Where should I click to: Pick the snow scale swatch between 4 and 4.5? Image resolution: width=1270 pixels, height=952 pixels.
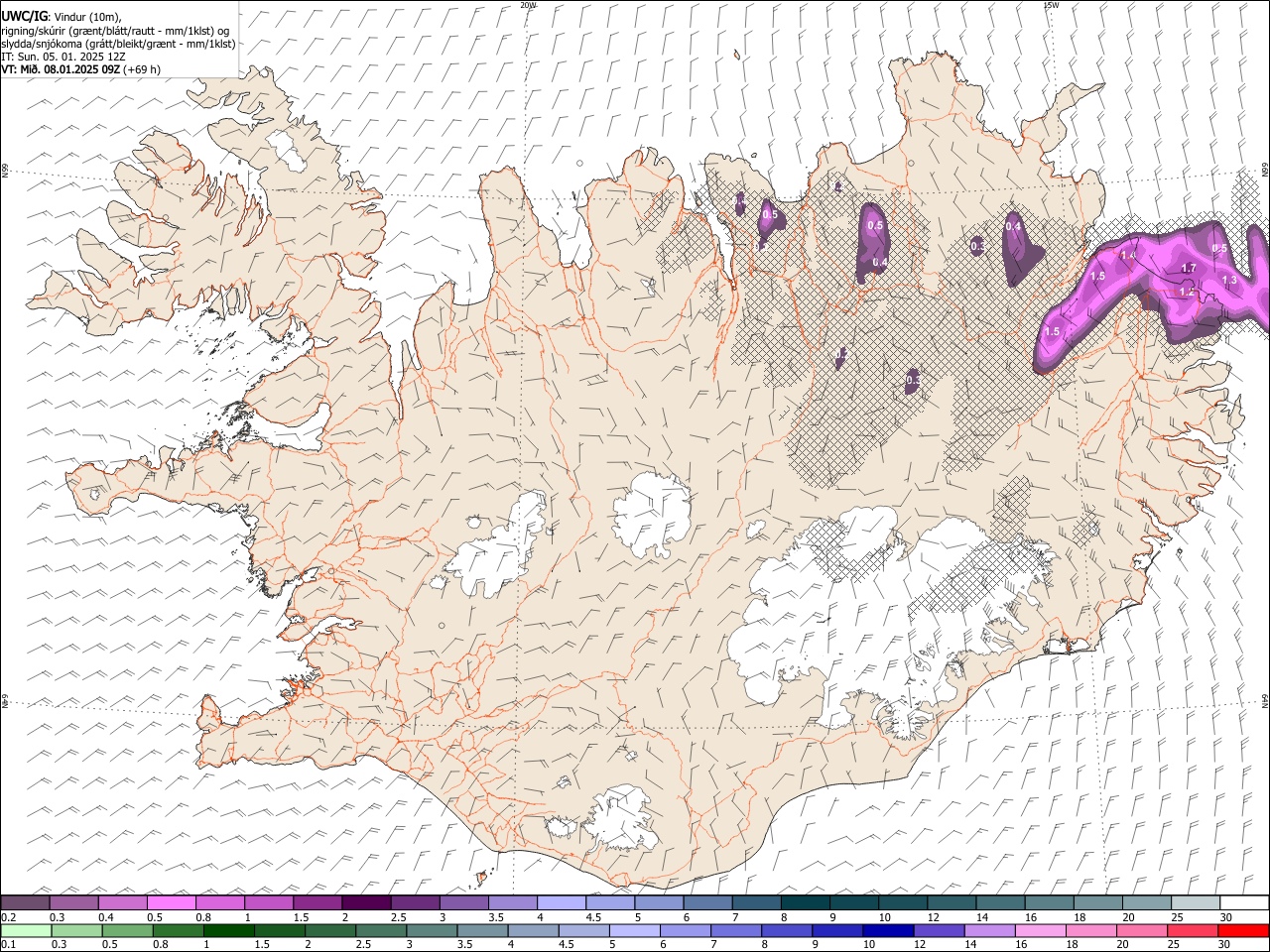pos(562,902)
